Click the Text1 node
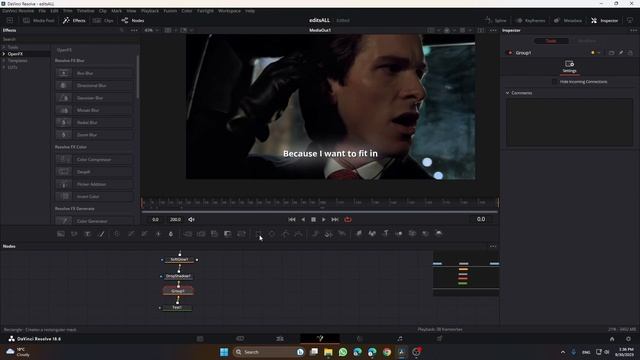 177,308
